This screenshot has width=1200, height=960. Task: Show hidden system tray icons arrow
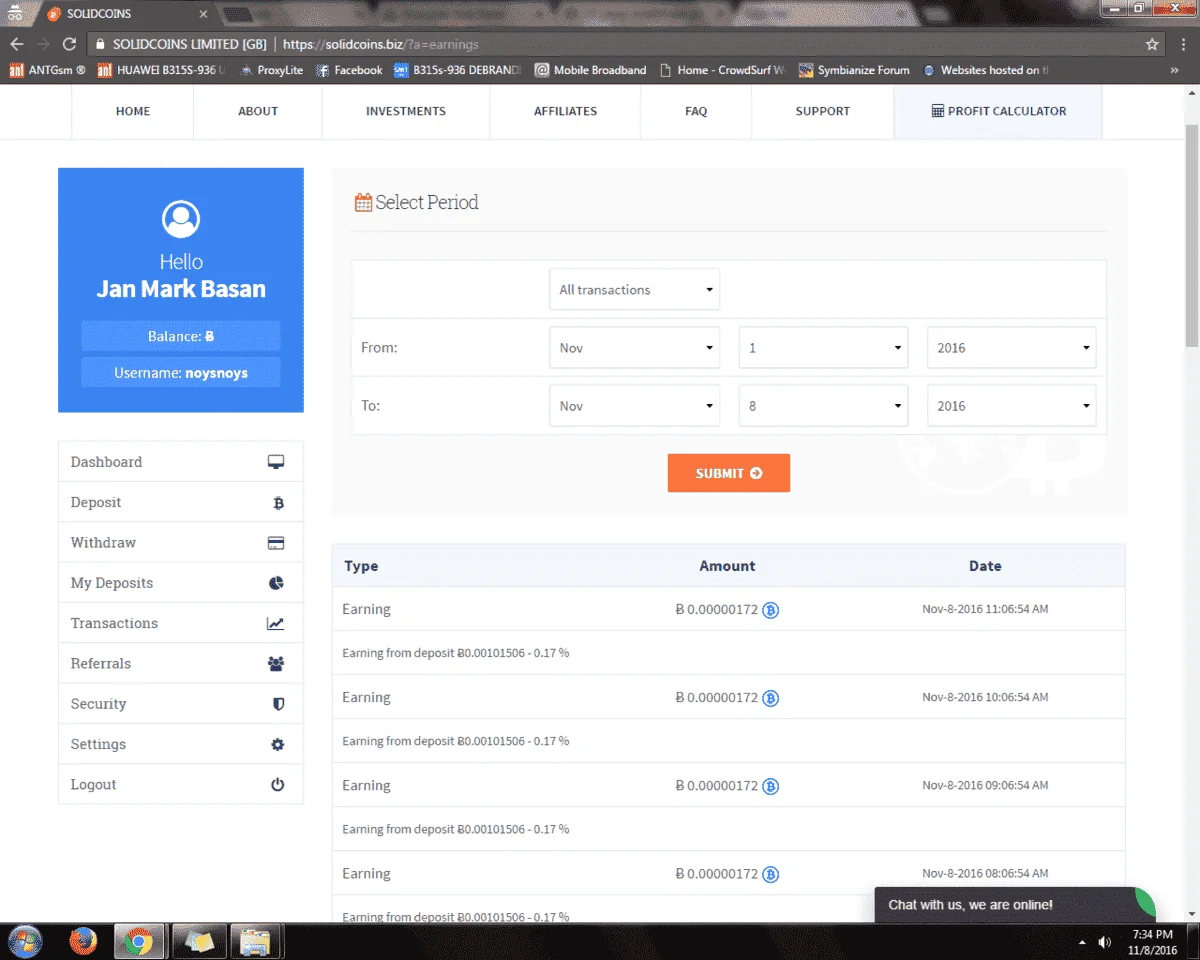pos(1082,943)
